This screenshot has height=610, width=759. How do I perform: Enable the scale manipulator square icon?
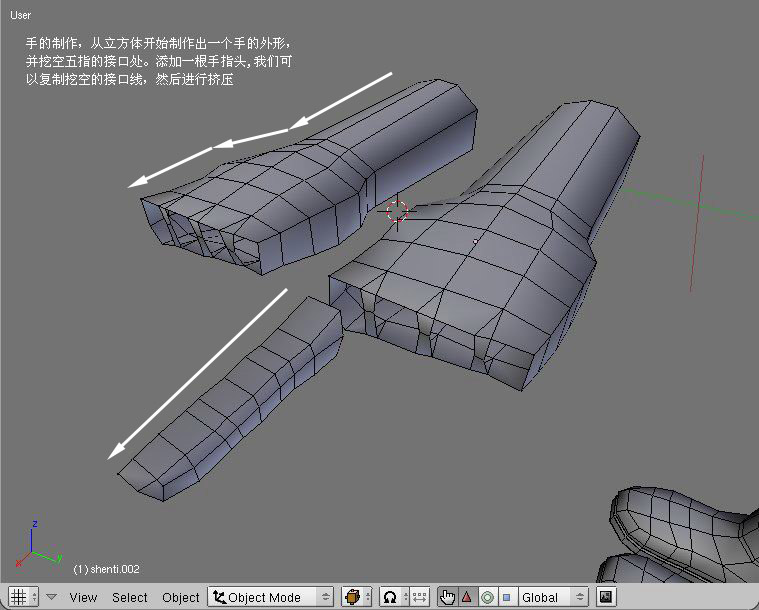coord(506,597)
